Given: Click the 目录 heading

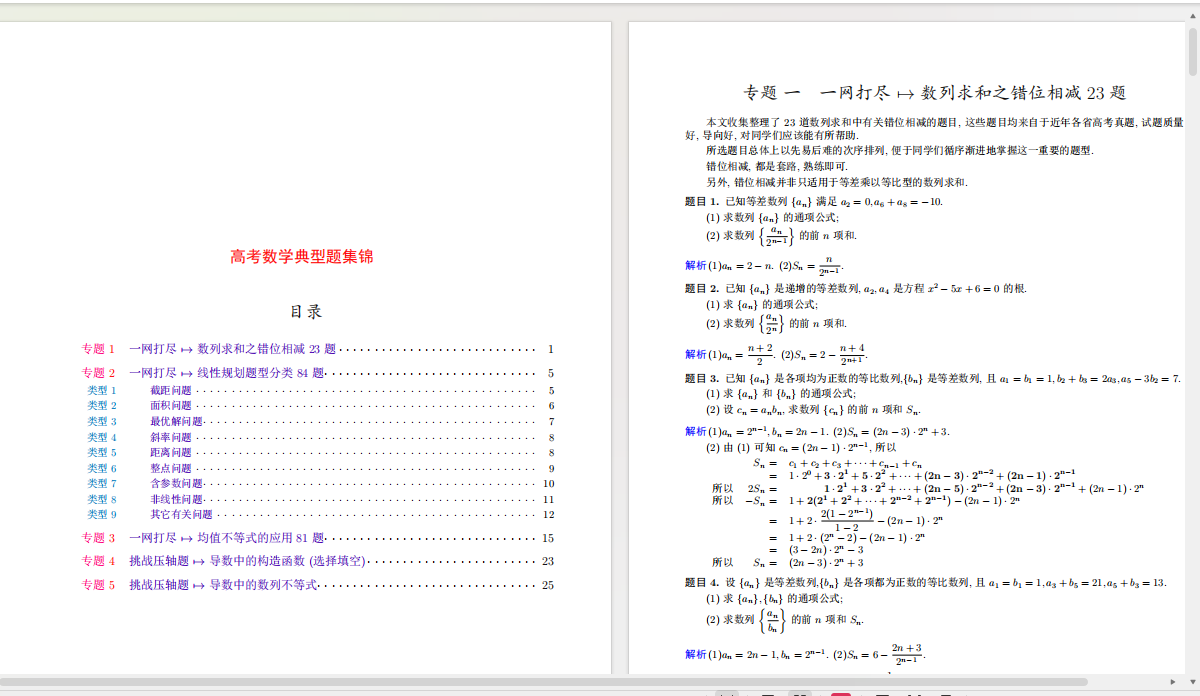Looking at the screenshot, I should point(306,312).
